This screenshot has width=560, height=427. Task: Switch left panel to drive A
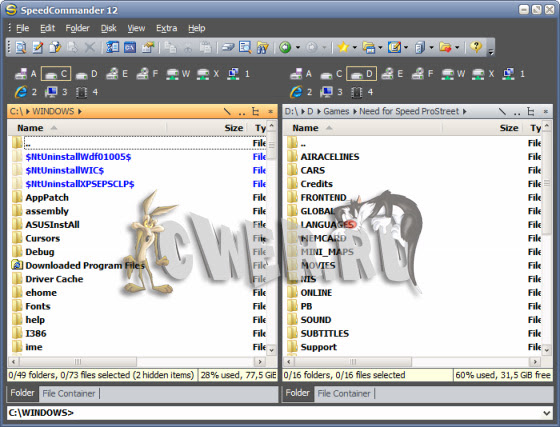(25, 74)
